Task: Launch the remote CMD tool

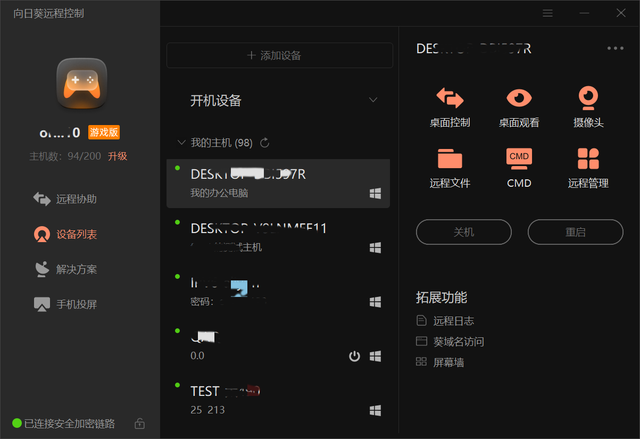Action: [519, 159]
